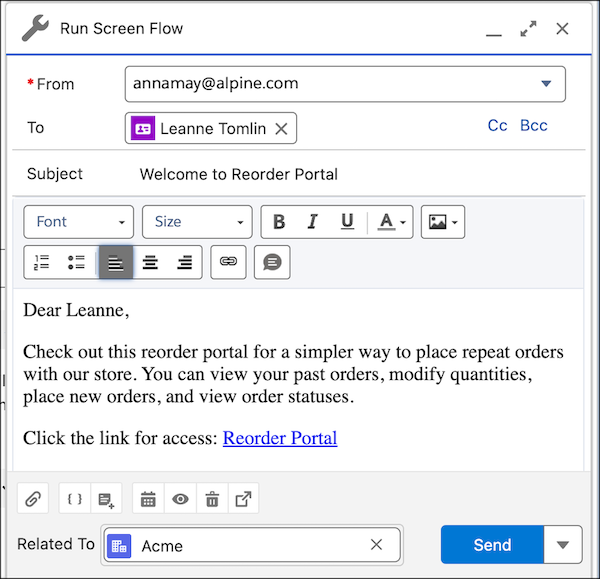Click the attach file paperclip icon
Screen dimensions: 600x579
click(x=33, y=498)
